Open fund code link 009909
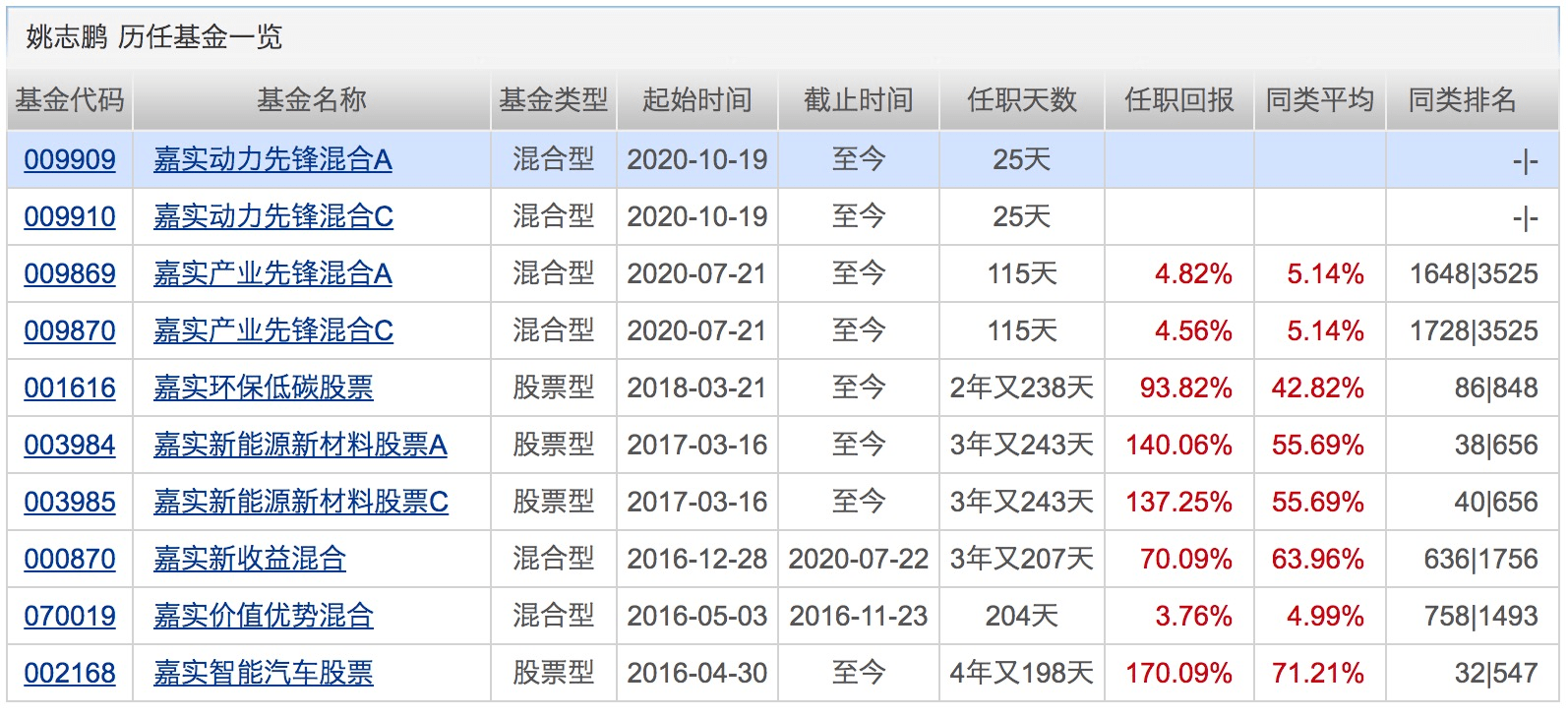Image resolution: width=1568 pixels, height=716 pixels. 70,159
